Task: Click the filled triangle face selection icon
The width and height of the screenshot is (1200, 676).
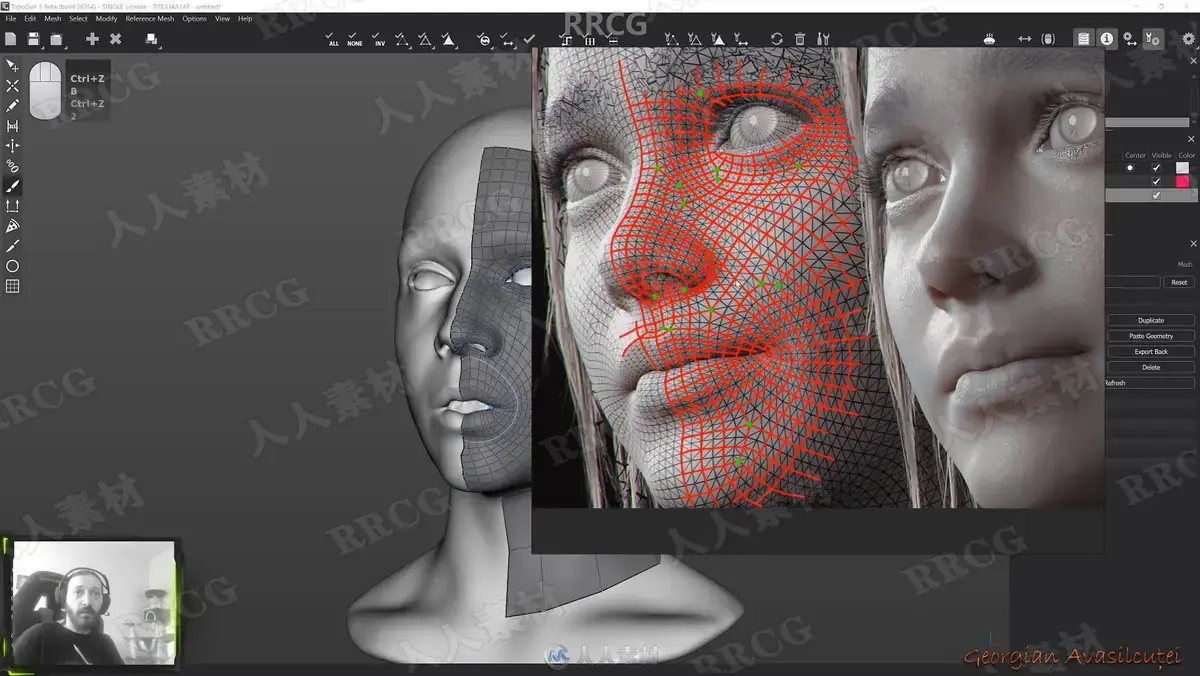Action: tap(448, 39)
